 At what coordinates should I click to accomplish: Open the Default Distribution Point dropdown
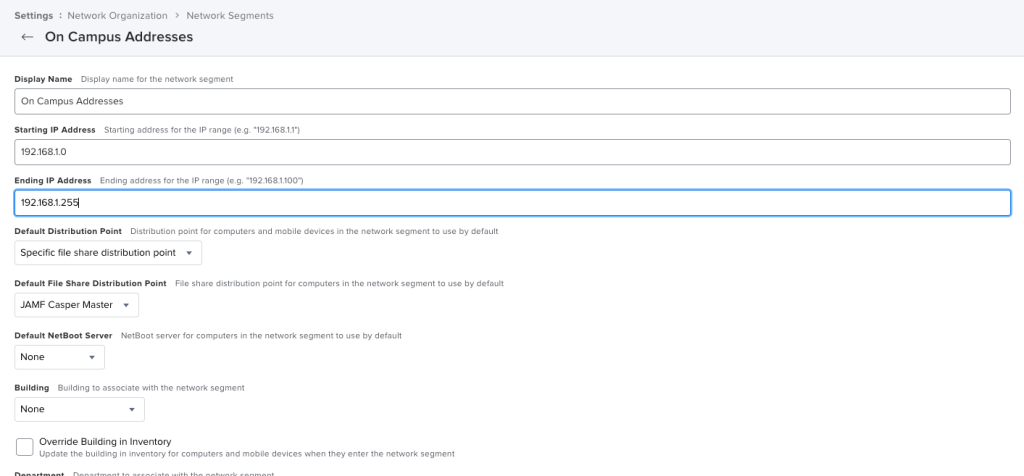tap(108, 253)
